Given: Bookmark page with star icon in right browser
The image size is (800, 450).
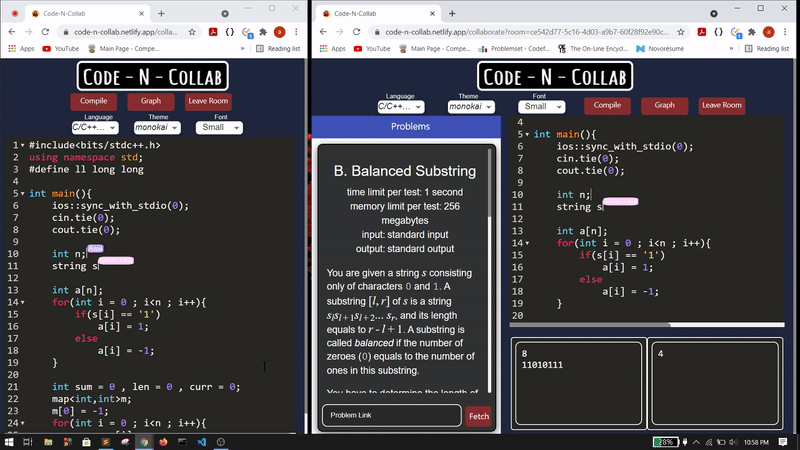Looking at the screenshot, I should point(681,32).
